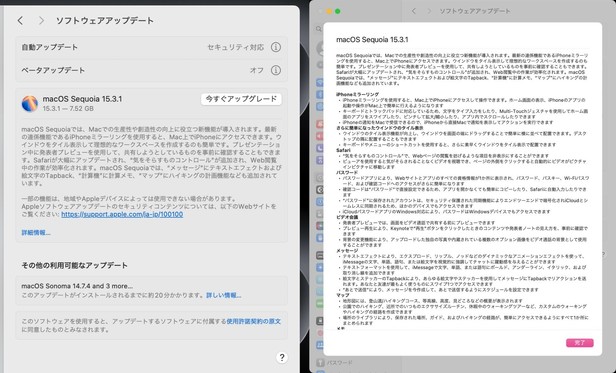This screenshot has width=616, height=373.
Task: Open 詳しい情報... for macOS Sonoma update
Action: click(x=224, y=295)
